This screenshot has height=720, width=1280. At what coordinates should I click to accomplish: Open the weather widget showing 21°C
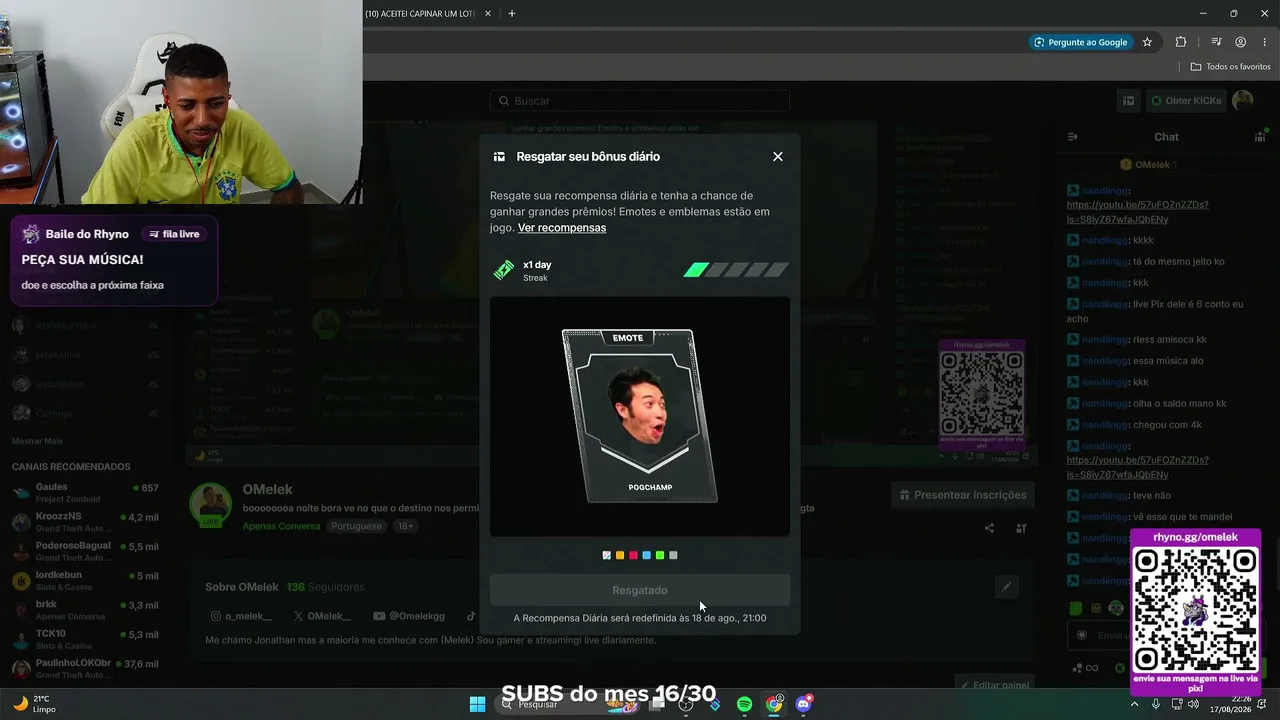(x=35, y=704)
